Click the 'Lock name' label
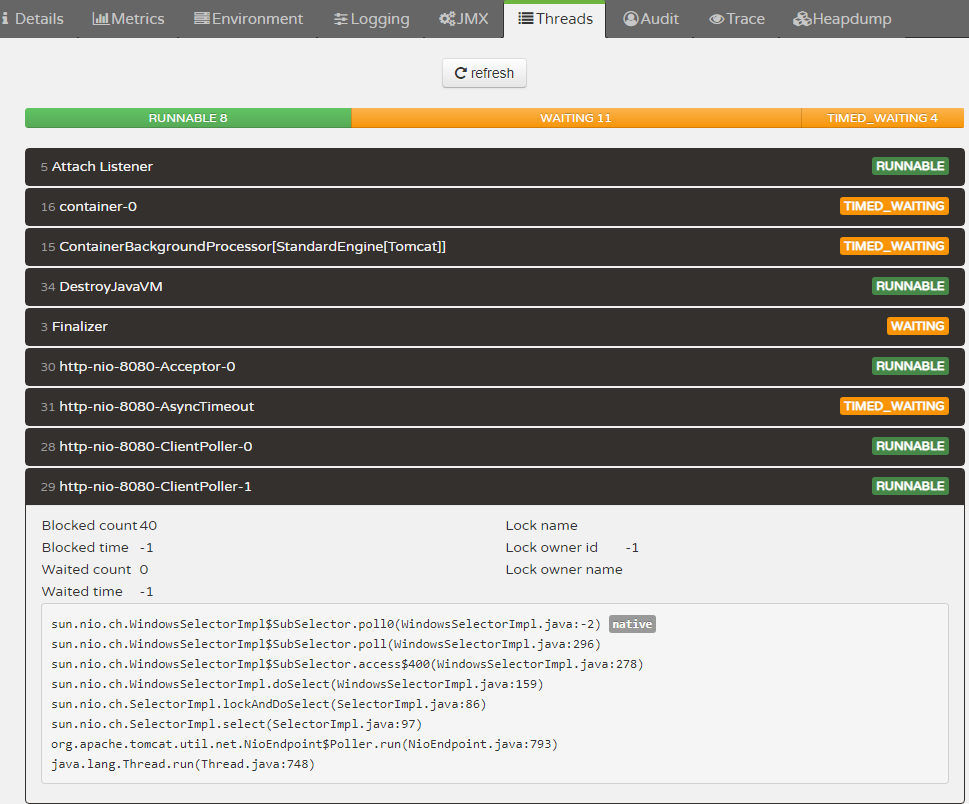The width and height of the screenshot is (969, 804). click(x=541, y=525)
